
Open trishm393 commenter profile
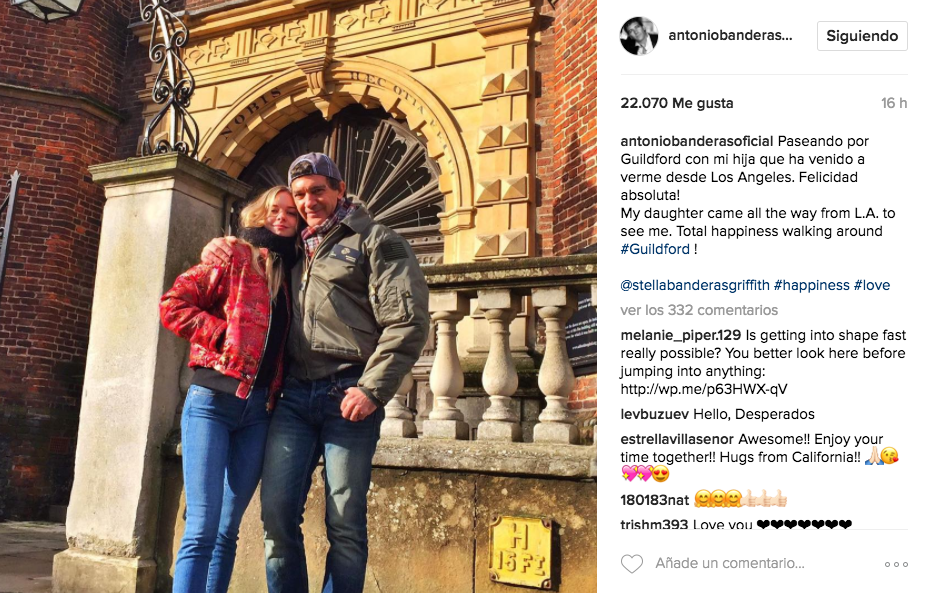pos(654,525)
